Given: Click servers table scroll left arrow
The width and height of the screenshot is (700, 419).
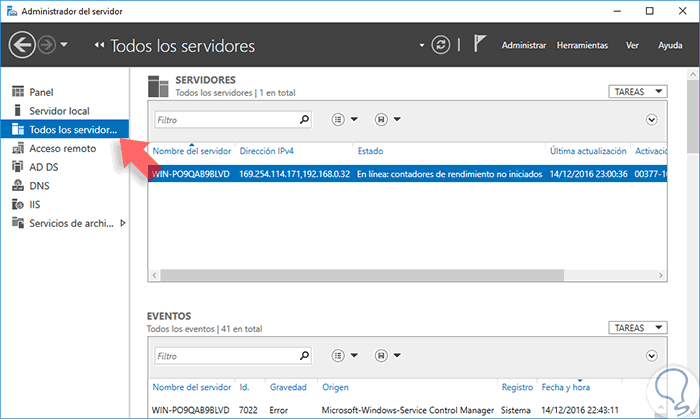Looking at the screenshot, I should (x=154, y=275).
